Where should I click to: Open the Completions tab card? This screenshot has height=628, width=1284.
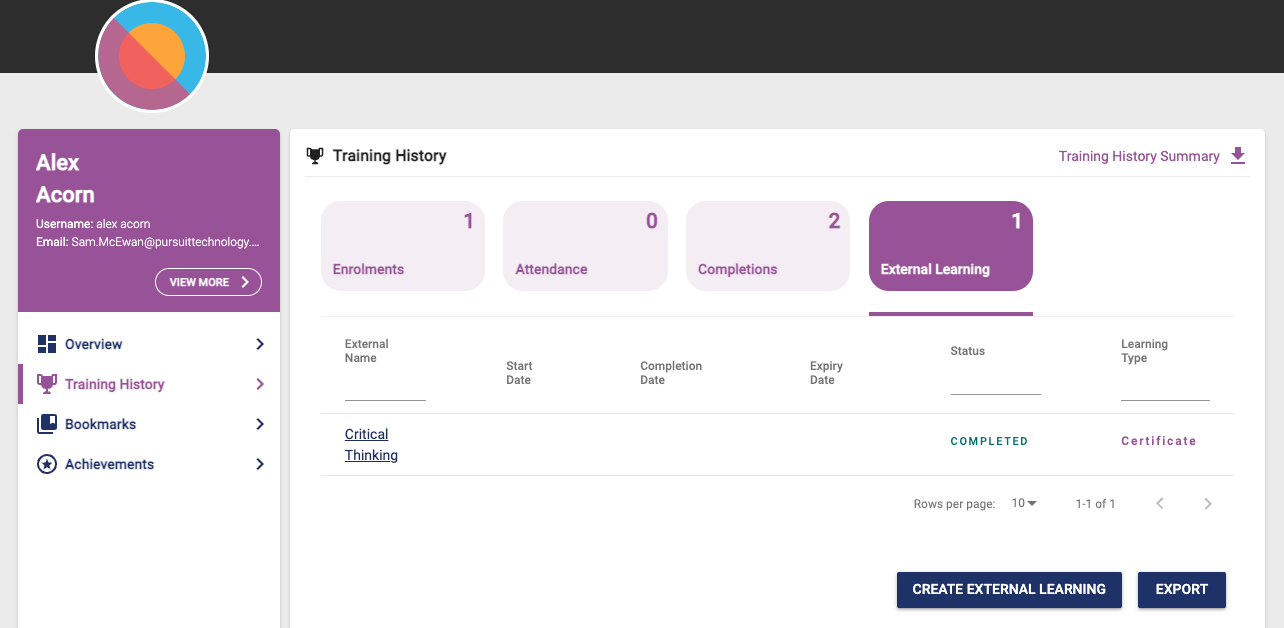(x=768, y=246)
